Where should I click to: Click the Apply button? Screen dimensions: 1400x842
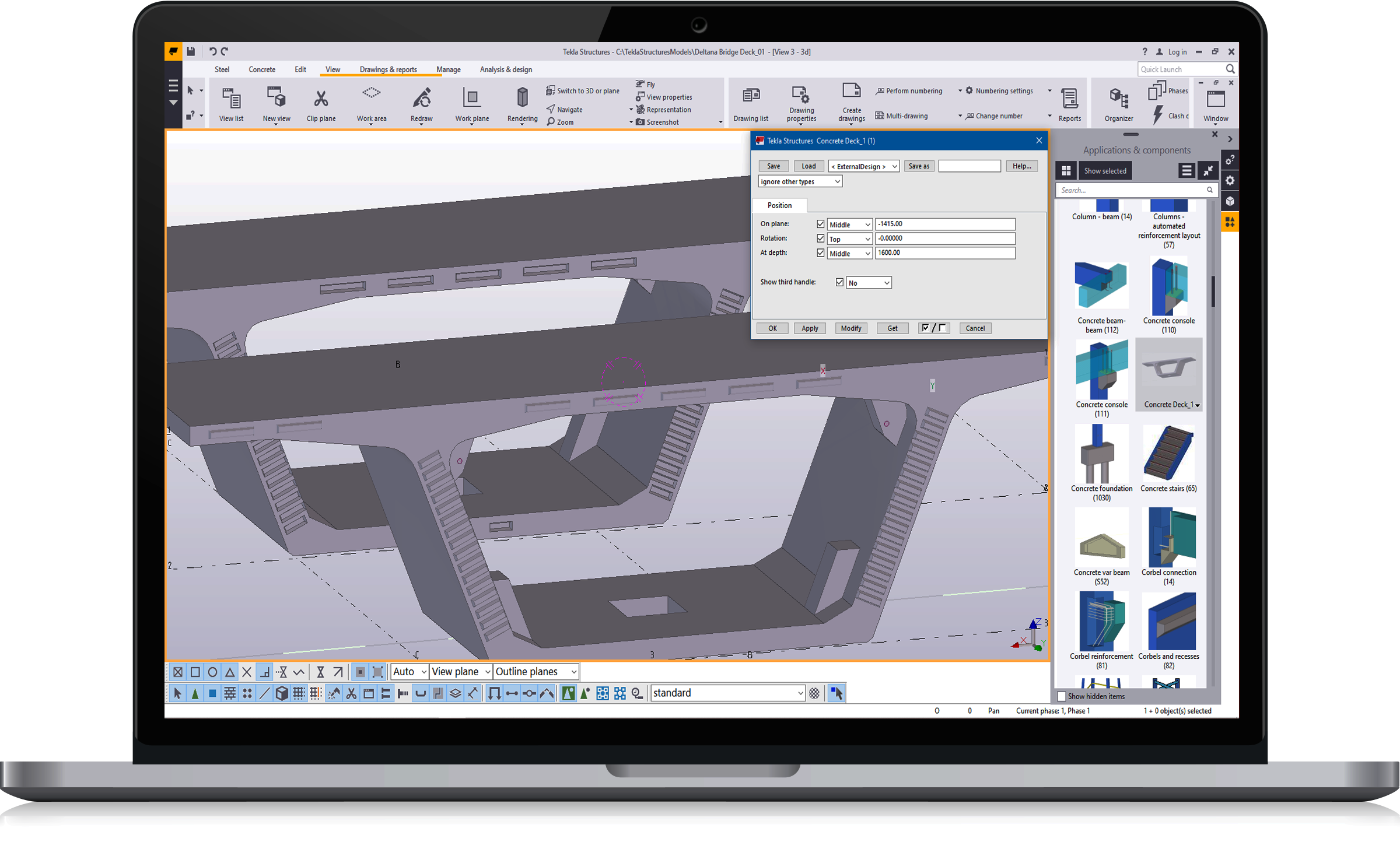[x=810, y=328]
